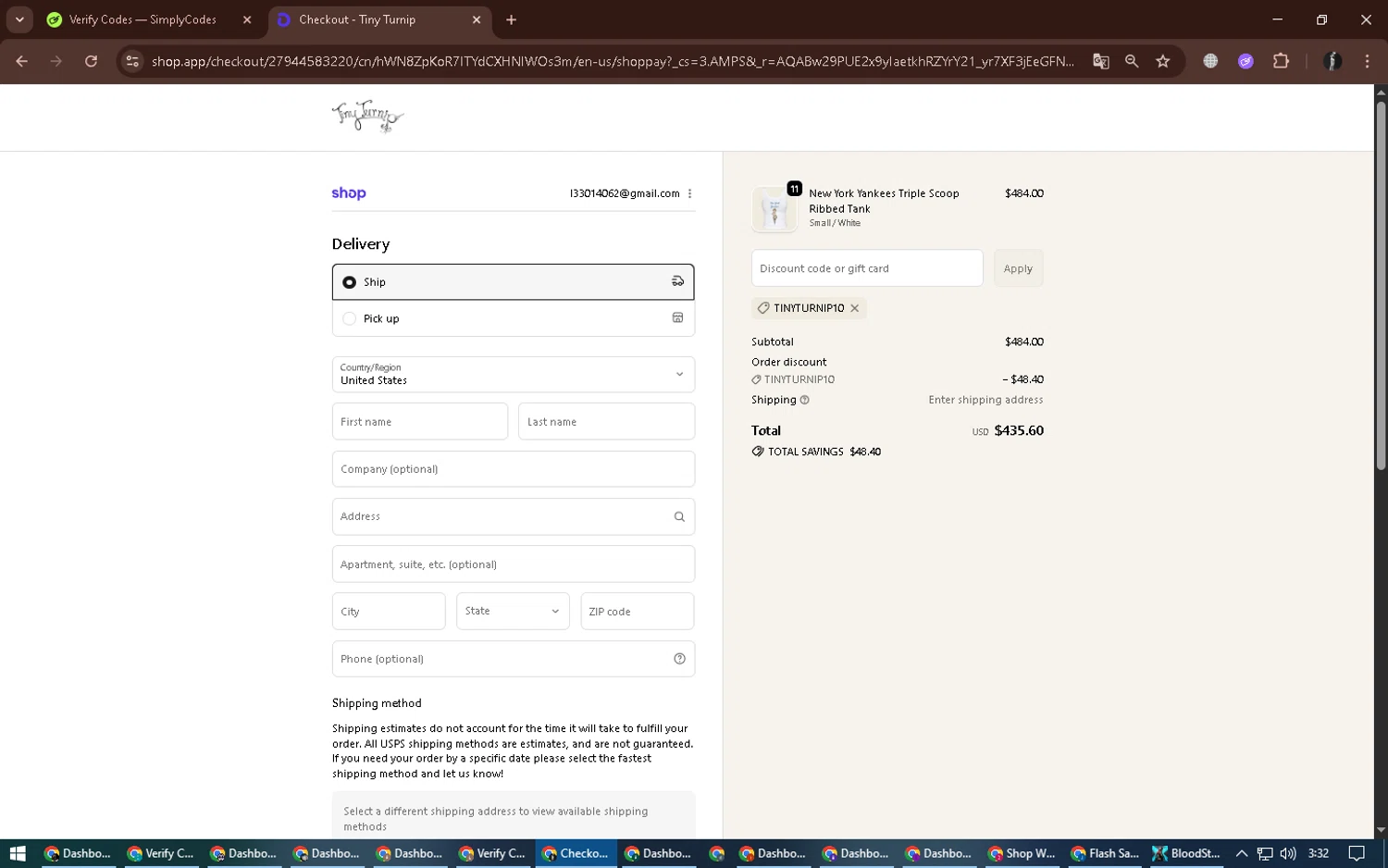Click the translate page icon
Image resolution: width=1388 pixels, height=868 pixels.
(1100, 61)
